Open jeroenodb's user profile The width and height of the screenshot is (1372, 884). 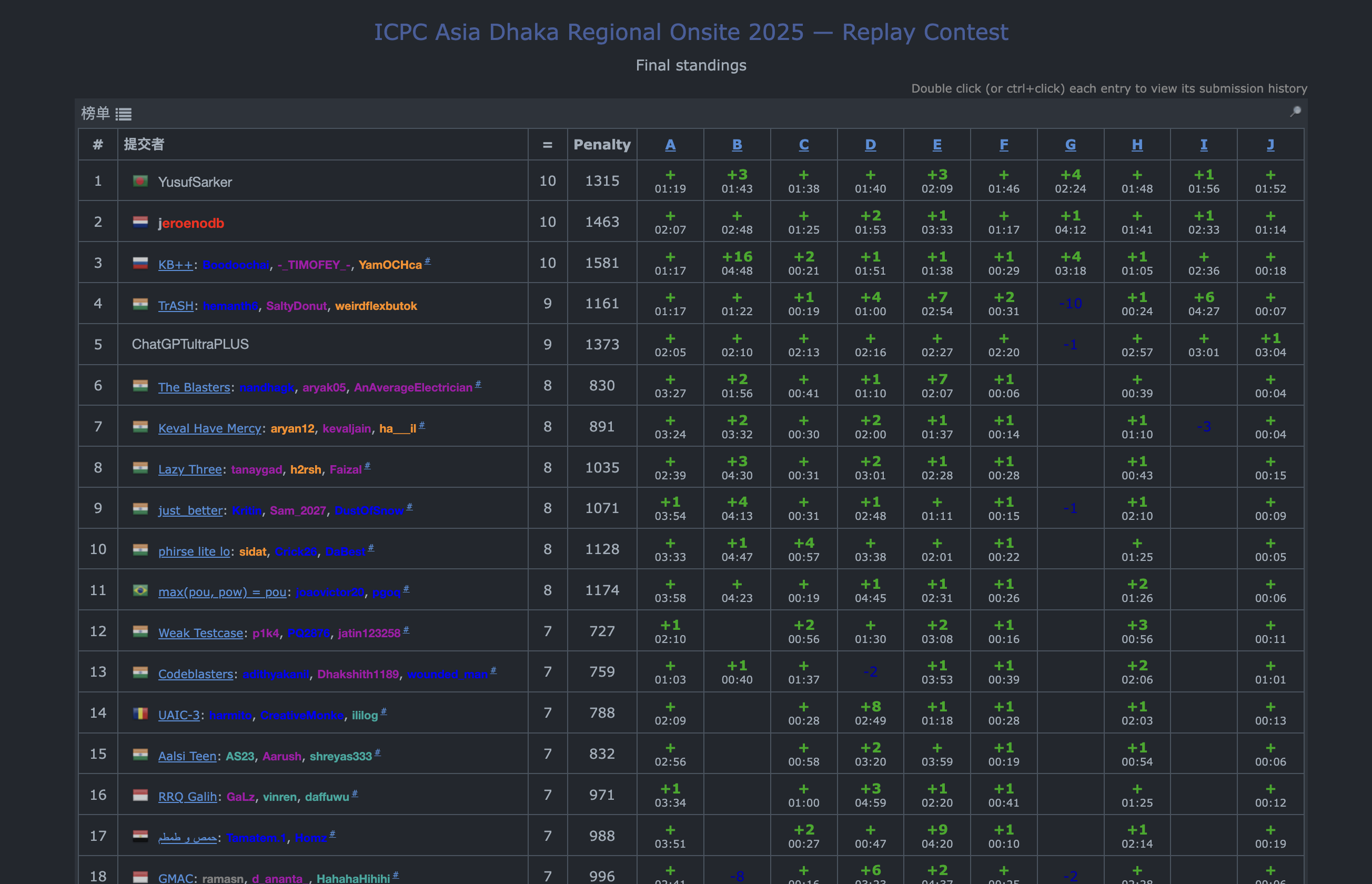191,223
